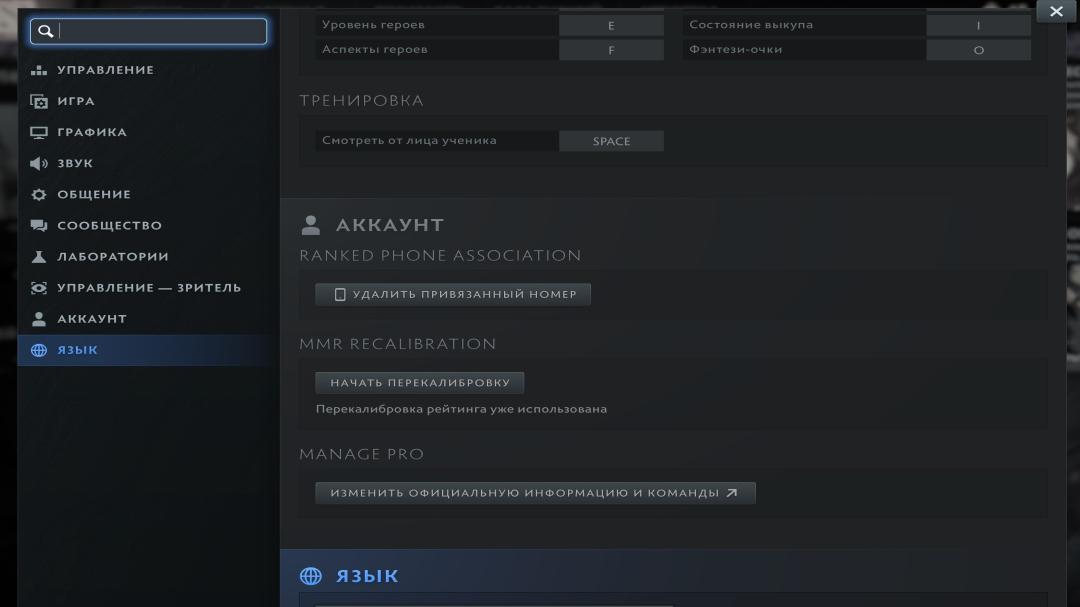The width and height of the screenshot is (1080, 607).
Task: Open the Общение settings section
Action: (94, 194)
